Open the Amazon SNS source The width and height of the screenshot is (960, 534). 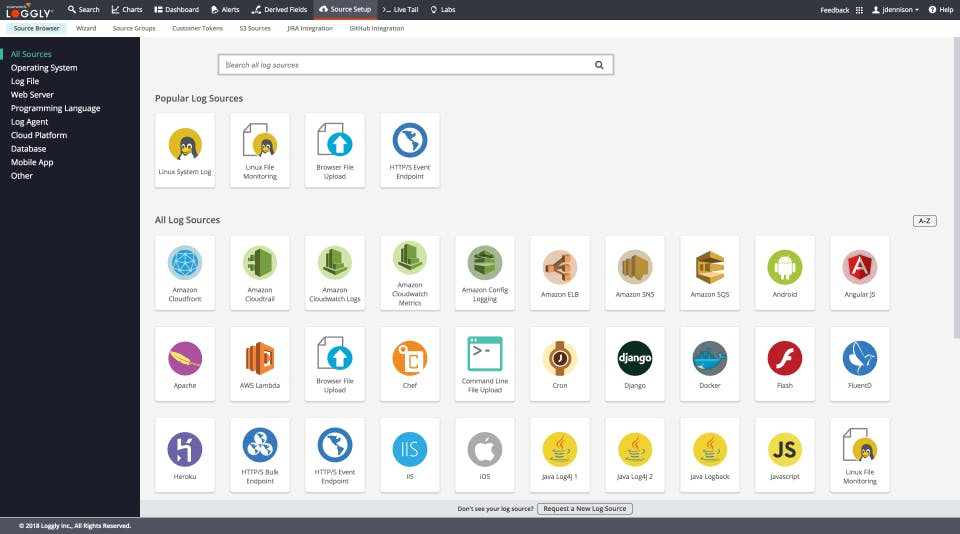click(x=635, y=273)
